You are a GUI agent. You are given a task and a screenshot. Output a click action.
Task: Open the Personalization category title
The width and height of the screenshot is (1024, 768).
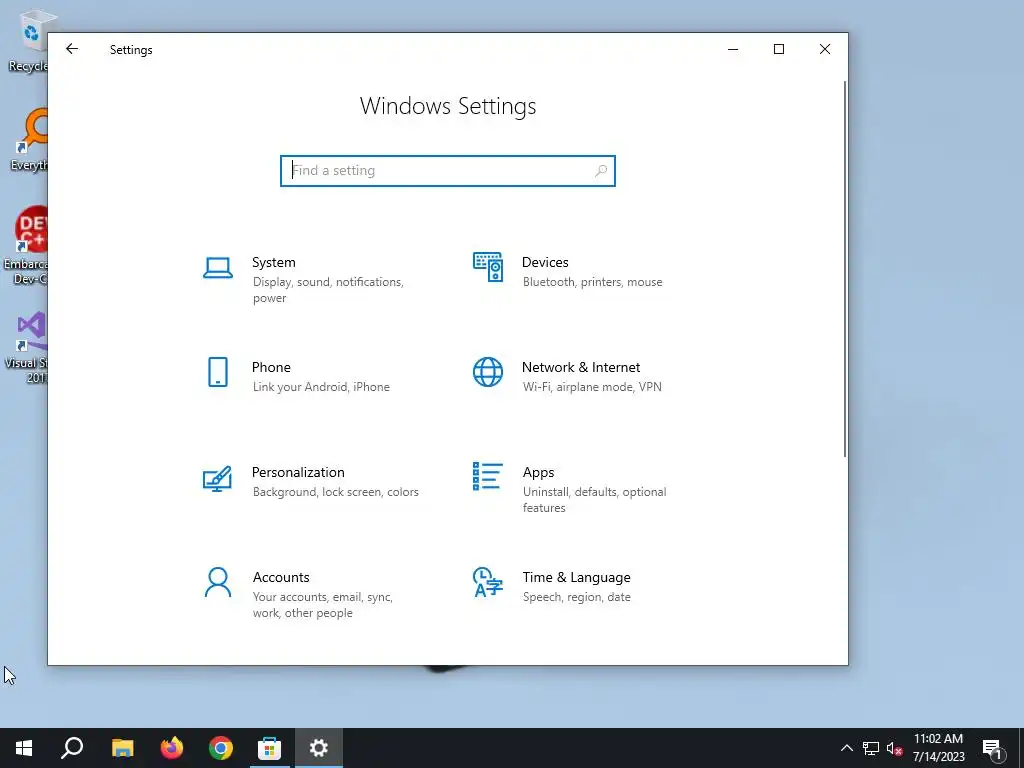[298, 473]
